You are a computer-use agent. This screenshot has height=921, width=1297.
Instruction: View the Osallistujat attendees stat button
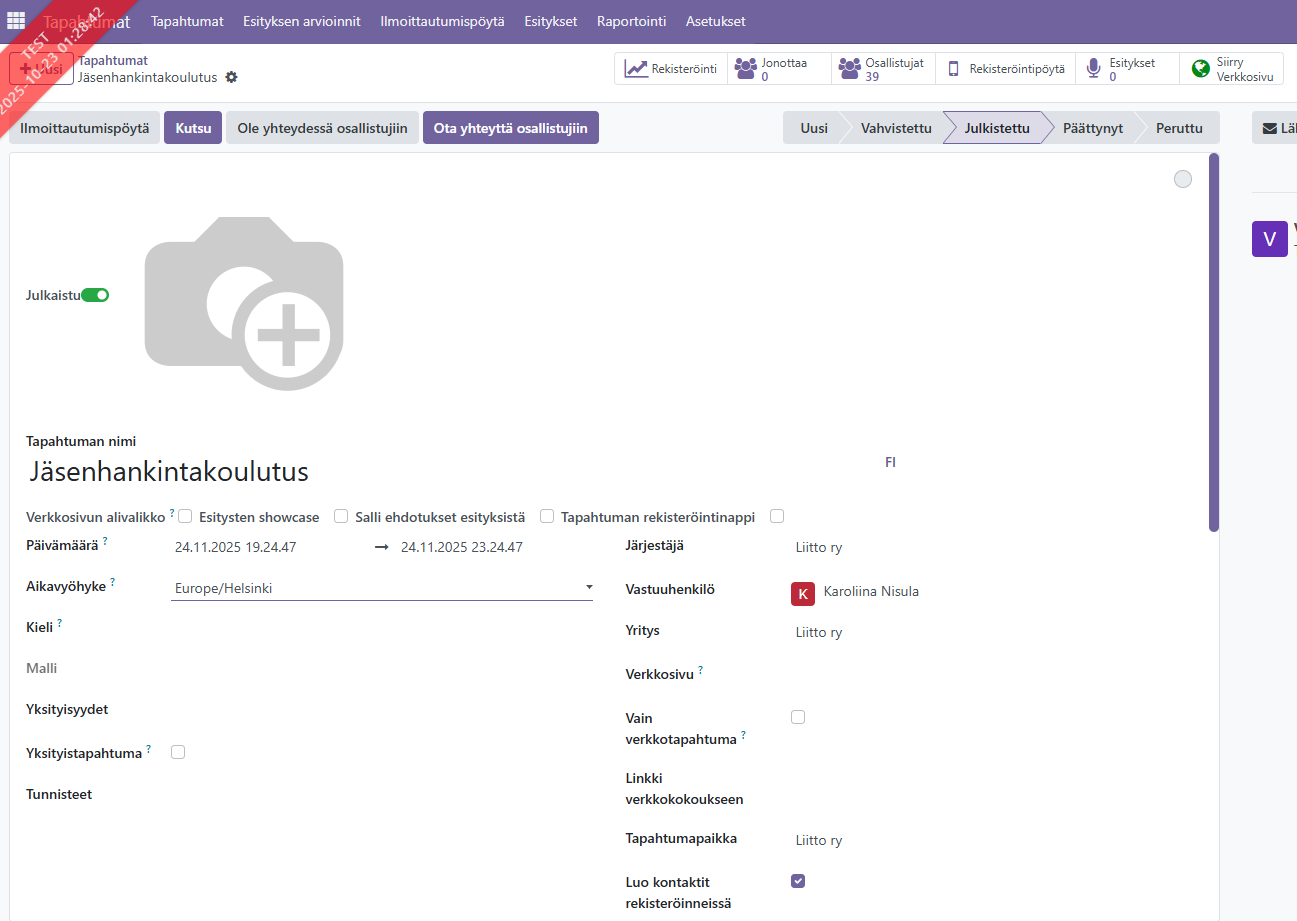tap(885, 69)
